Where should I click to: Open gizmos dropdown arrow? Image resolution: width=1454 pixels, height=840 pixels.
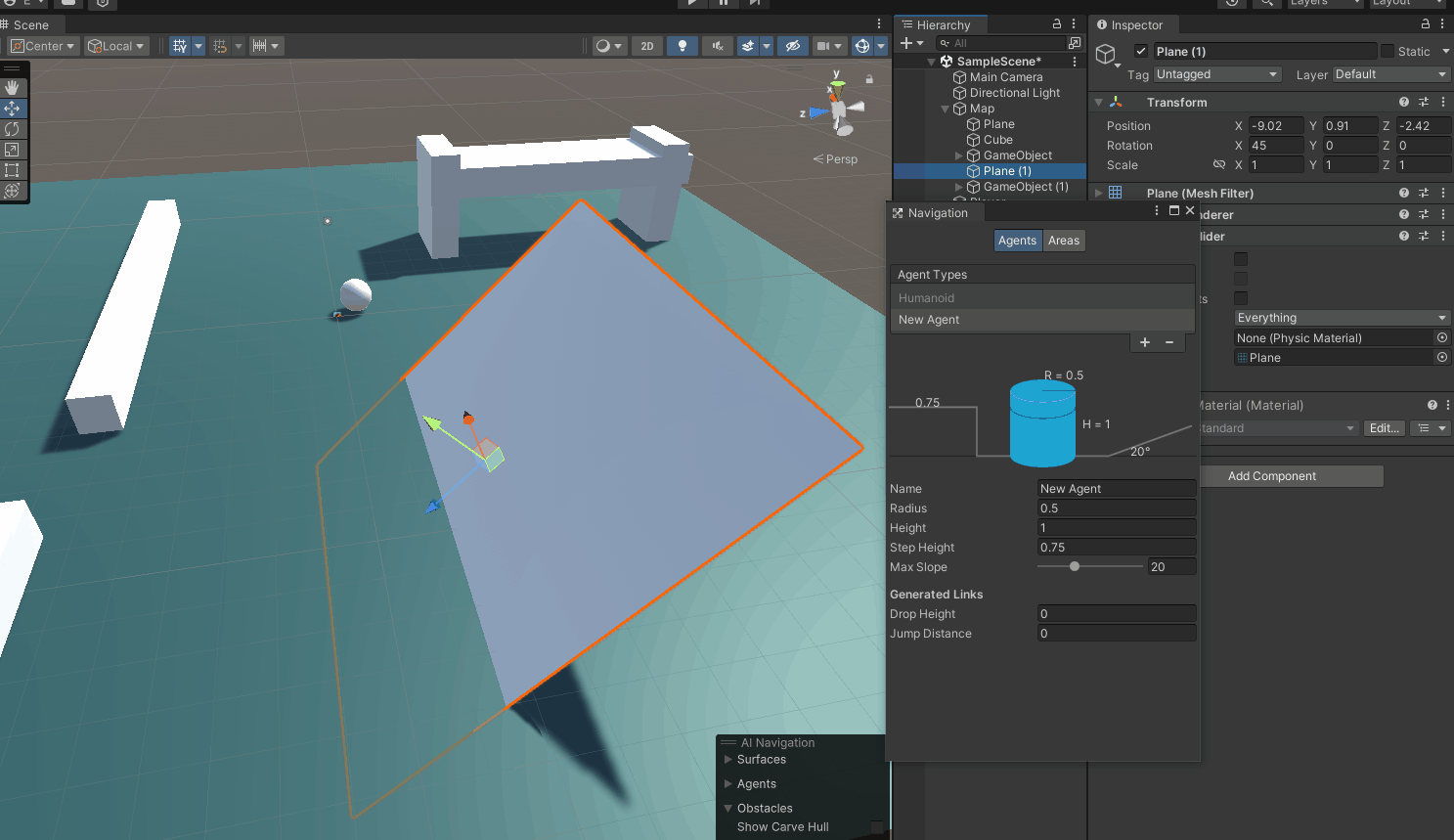point(881,46)
